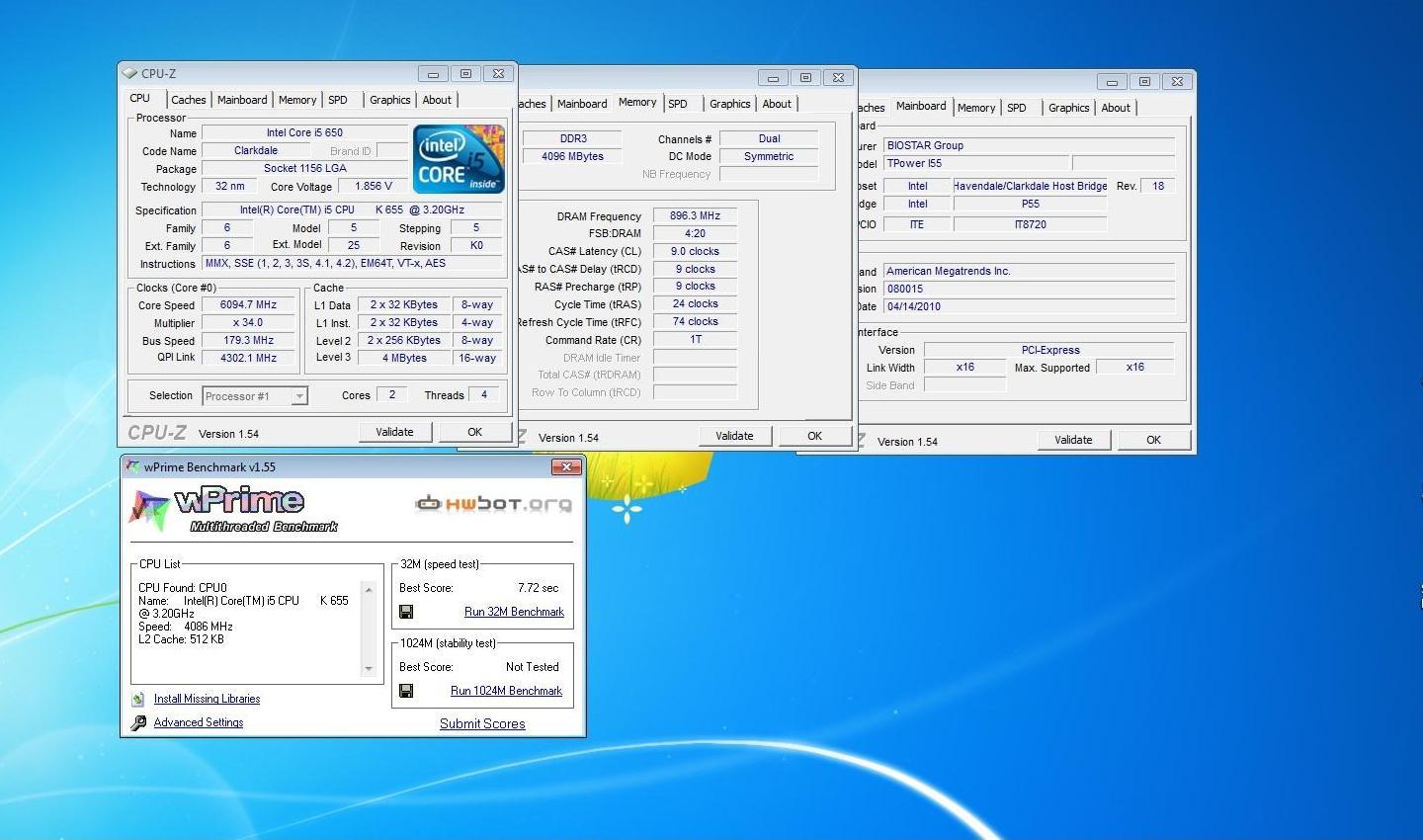The height and width of the screenshot is (840, 1423).
Task: Click the BIOS brand American Megatrends Inc.
Action: 1029,271
